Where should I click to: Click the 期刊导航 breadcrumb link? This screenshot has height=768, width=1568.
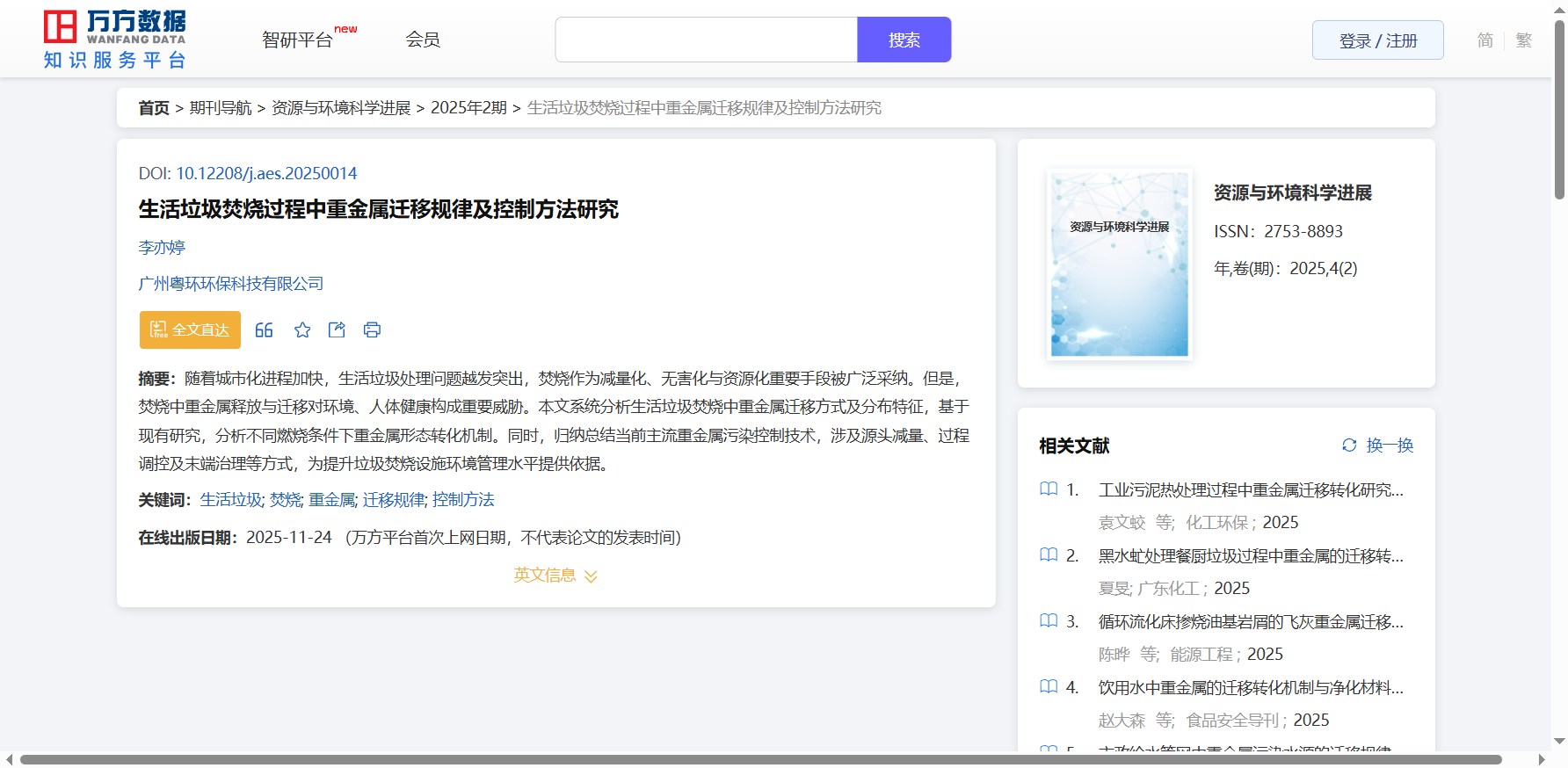pyautogui.click(x=221, y=108)
